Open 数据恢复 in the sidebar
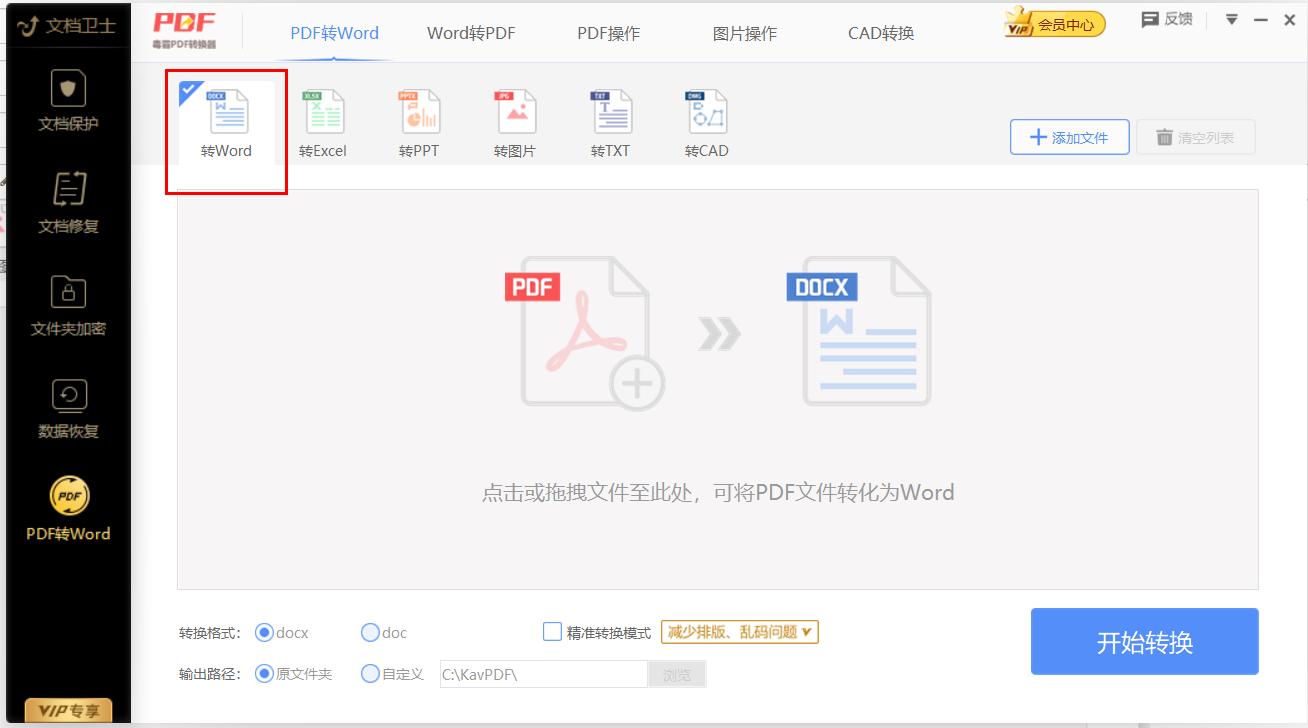This screenshot has height=728, width=1308. coord(68,409)
